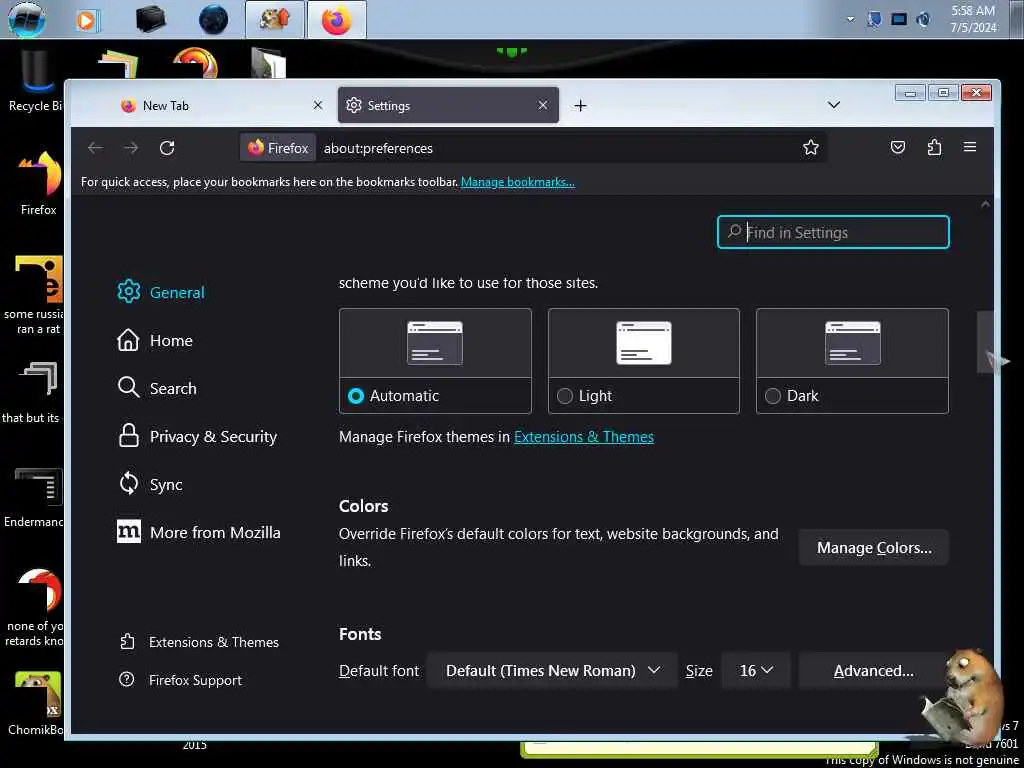Viewport: 1024px width, 768px height.
Task: Close the Settings tab
Action: 543,105
